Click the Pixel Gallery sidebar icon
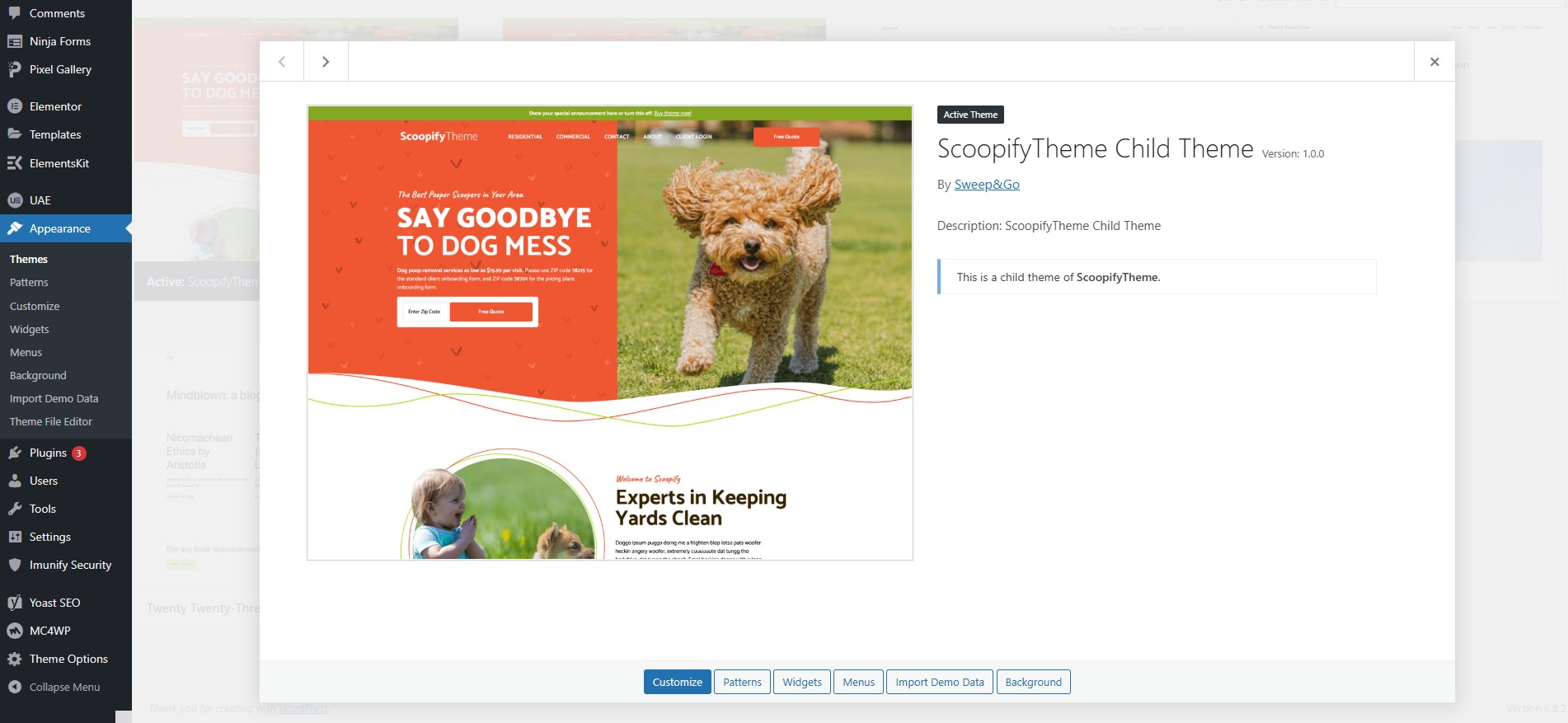This screenshot has width=1568, height=723. 15,69
